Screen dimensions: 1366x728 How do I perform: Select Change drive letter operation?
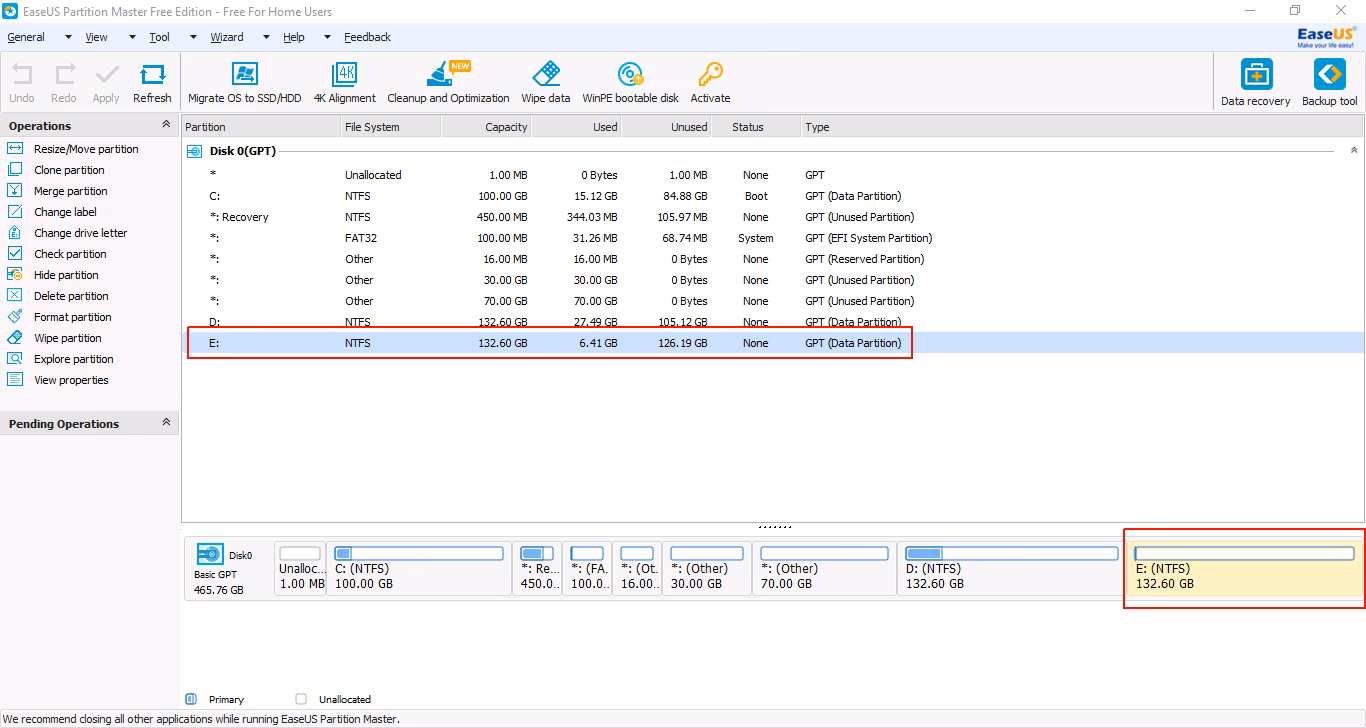point(80,233)
